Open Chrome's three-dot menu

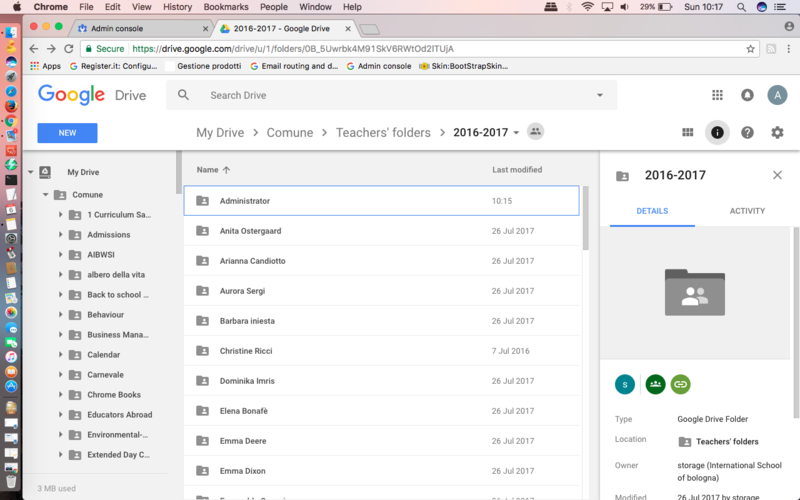tap(789, 49)
